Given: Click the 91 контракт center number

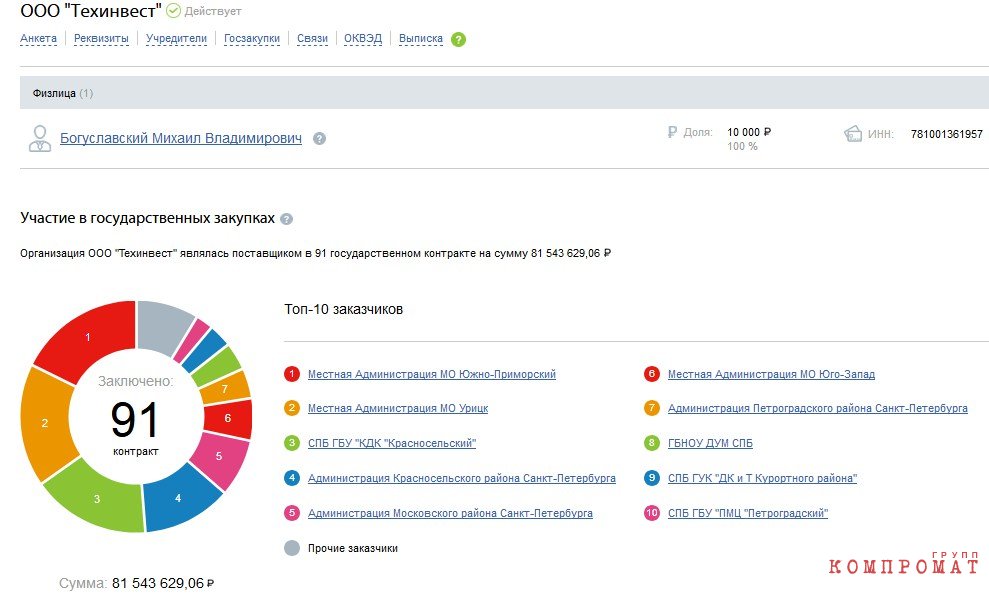Looking at the screenshot, I should click(x=134, y=421).
